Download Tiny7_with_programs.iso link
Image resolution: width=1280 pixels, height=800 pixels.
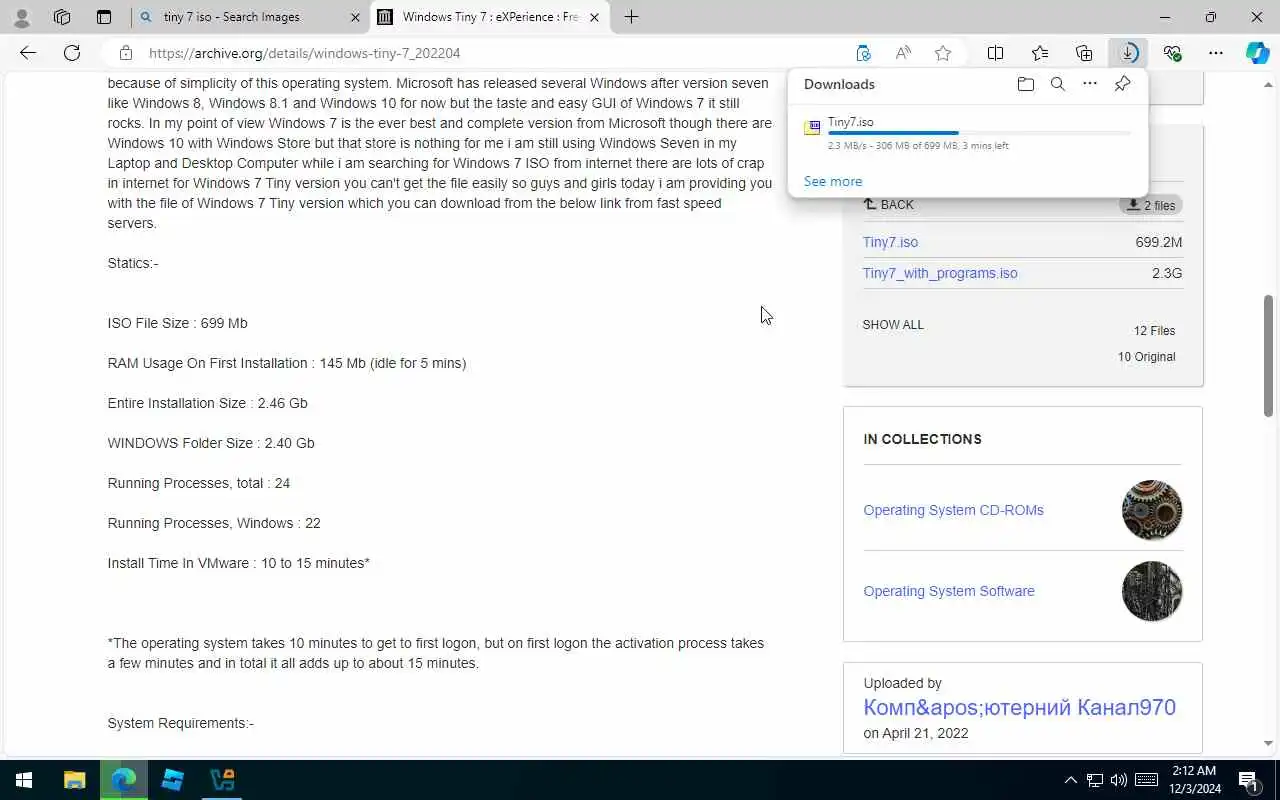coord(940,273)
